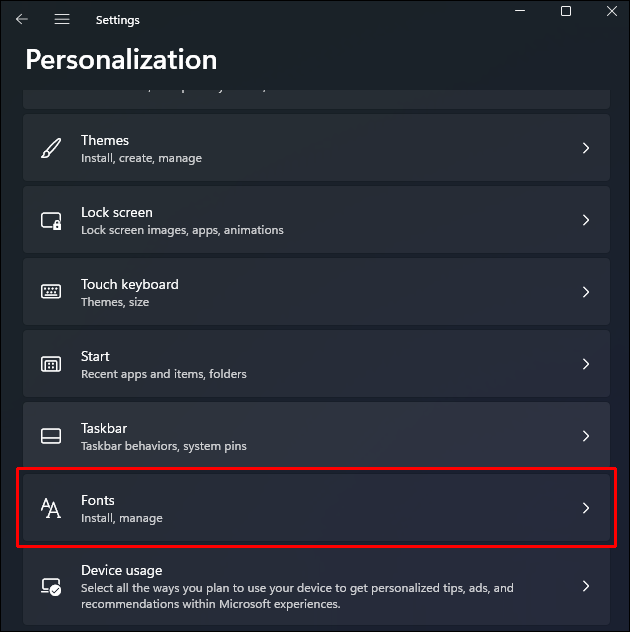
Task: Click the Taskbar icon
Action: pyautogui.click(x=51, y=436)
